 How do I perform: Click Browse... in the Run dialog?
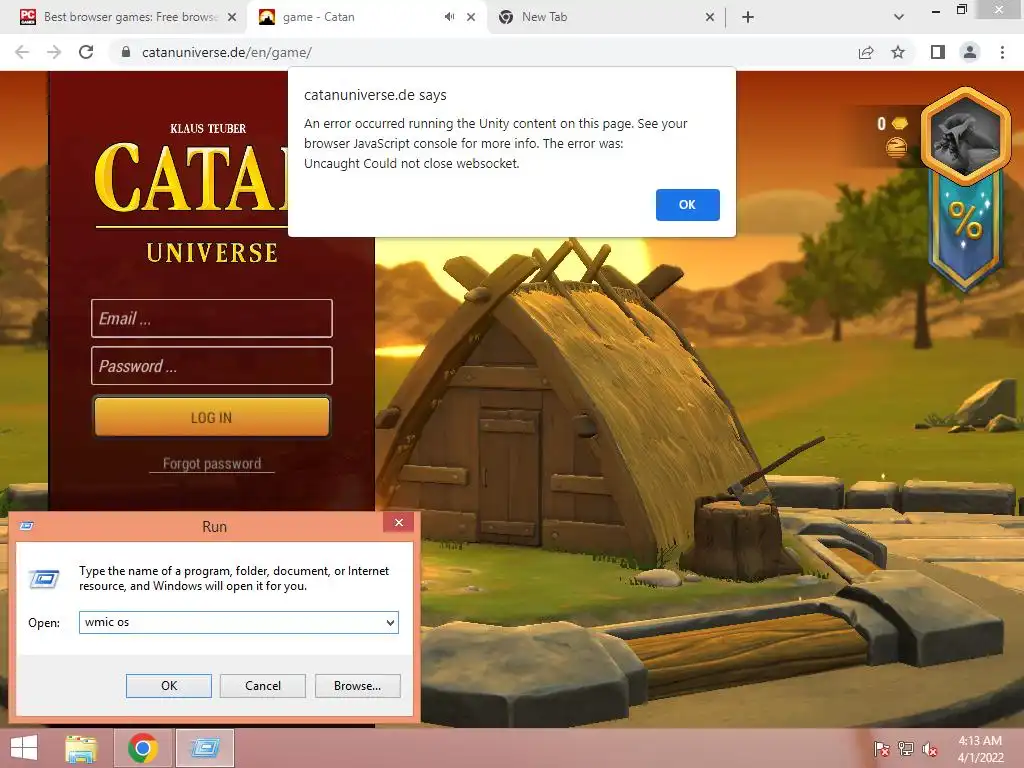tap(357, 686)
